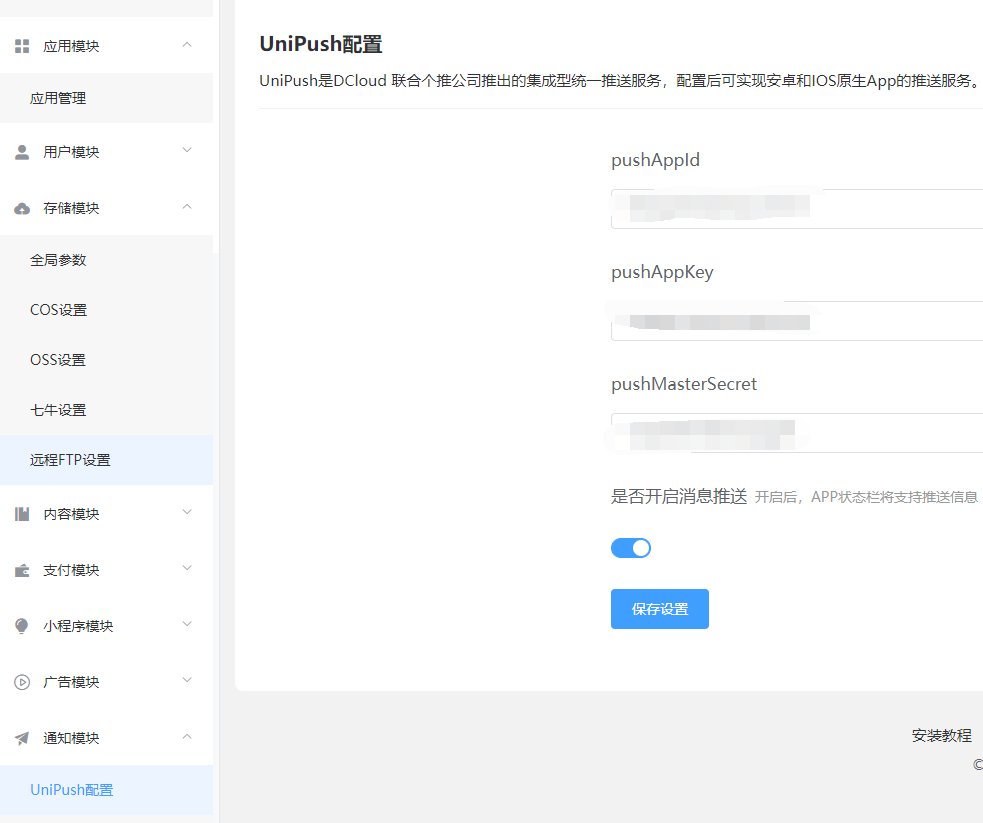Select 七牛设置 in the sidebar
This screenshot has width=983, height=823.
pyautogui.click(x=107, y=410)
